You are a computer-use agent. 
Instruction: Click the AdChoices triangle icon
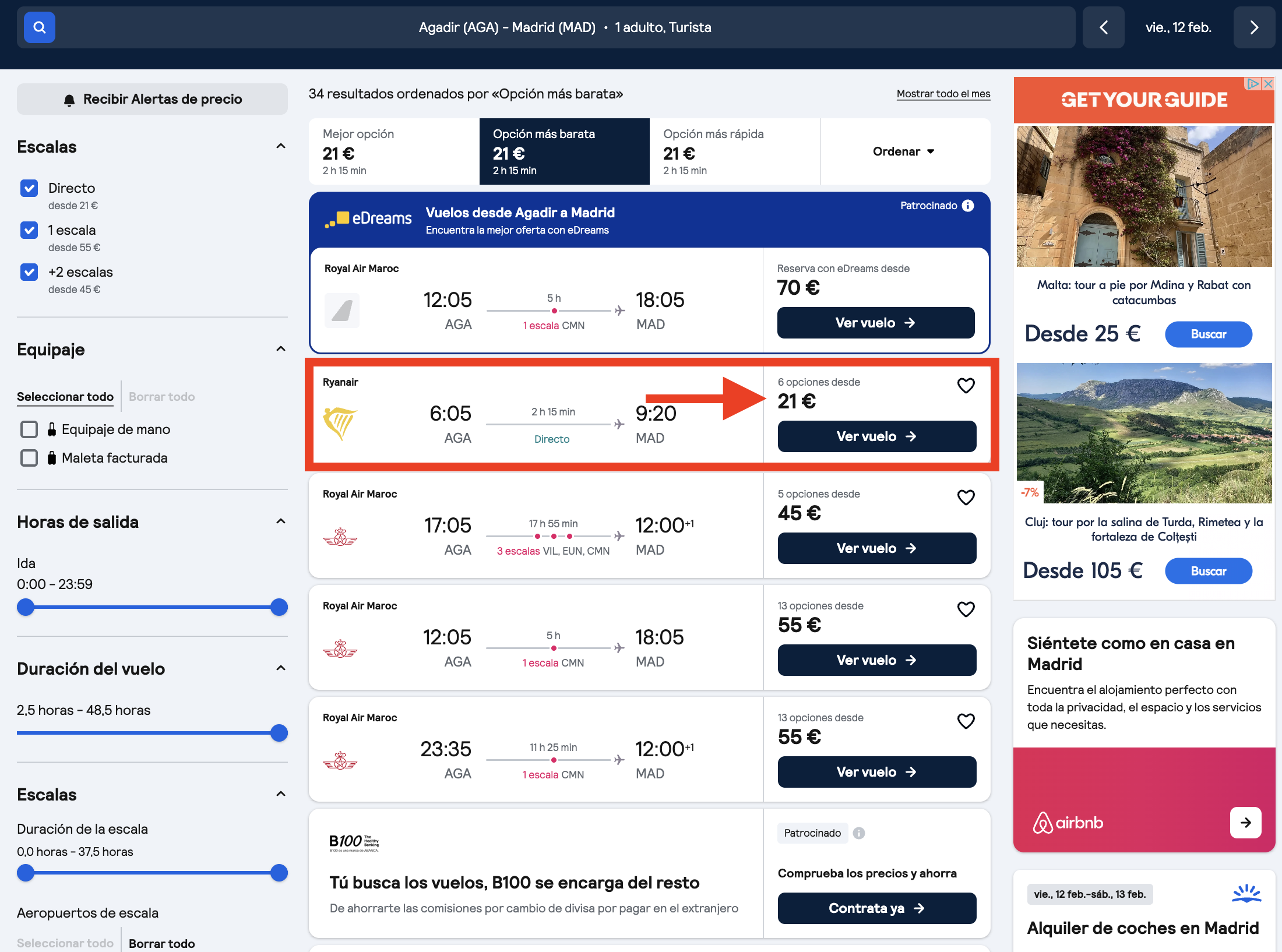pos(1253,84)
